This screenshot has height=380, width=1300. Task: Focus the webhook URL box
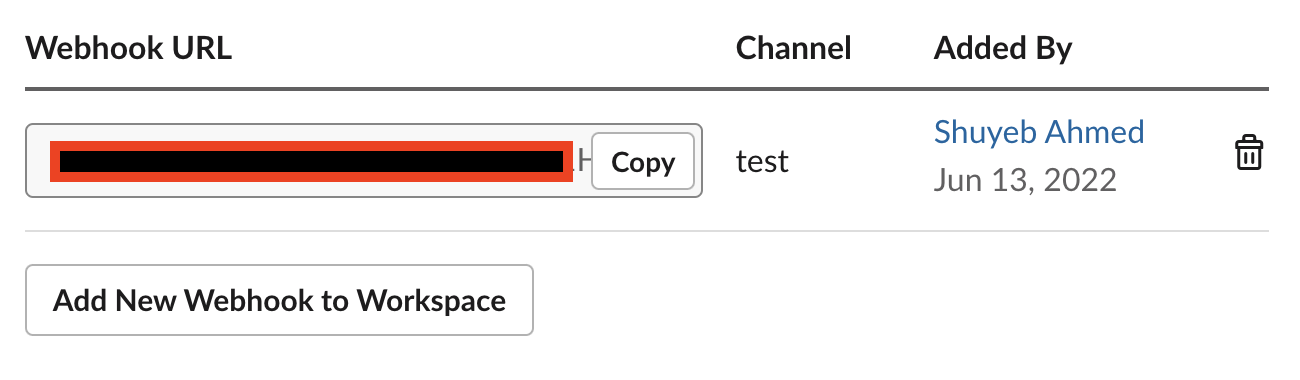click(364, 161)
